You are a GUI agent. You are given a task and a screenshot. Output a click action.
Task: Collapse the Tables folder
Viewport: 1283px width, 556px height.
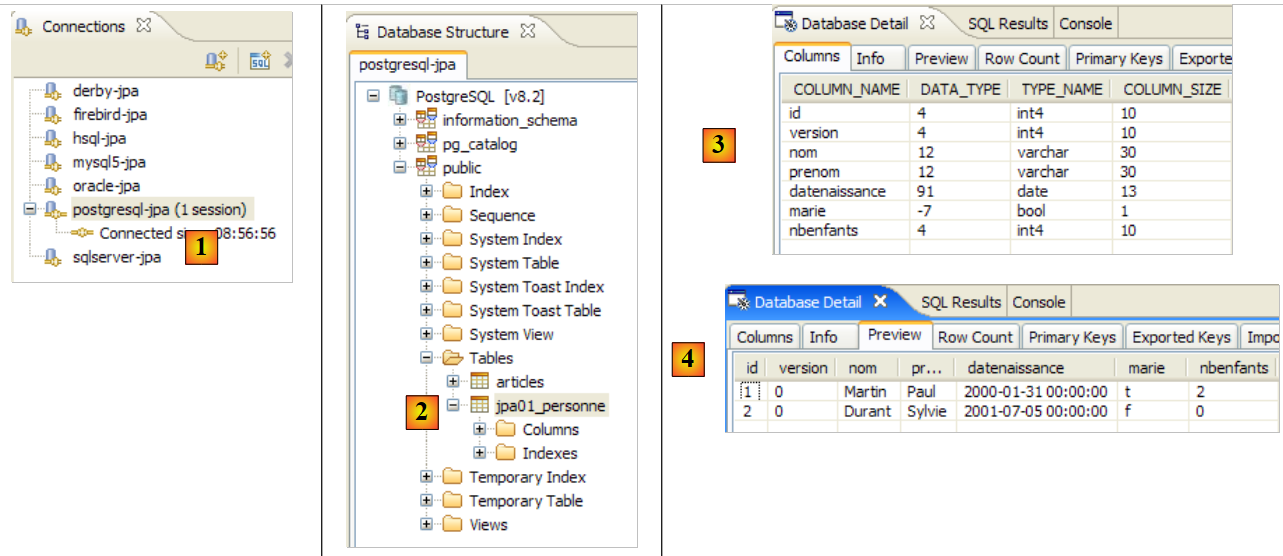(427, 358)
